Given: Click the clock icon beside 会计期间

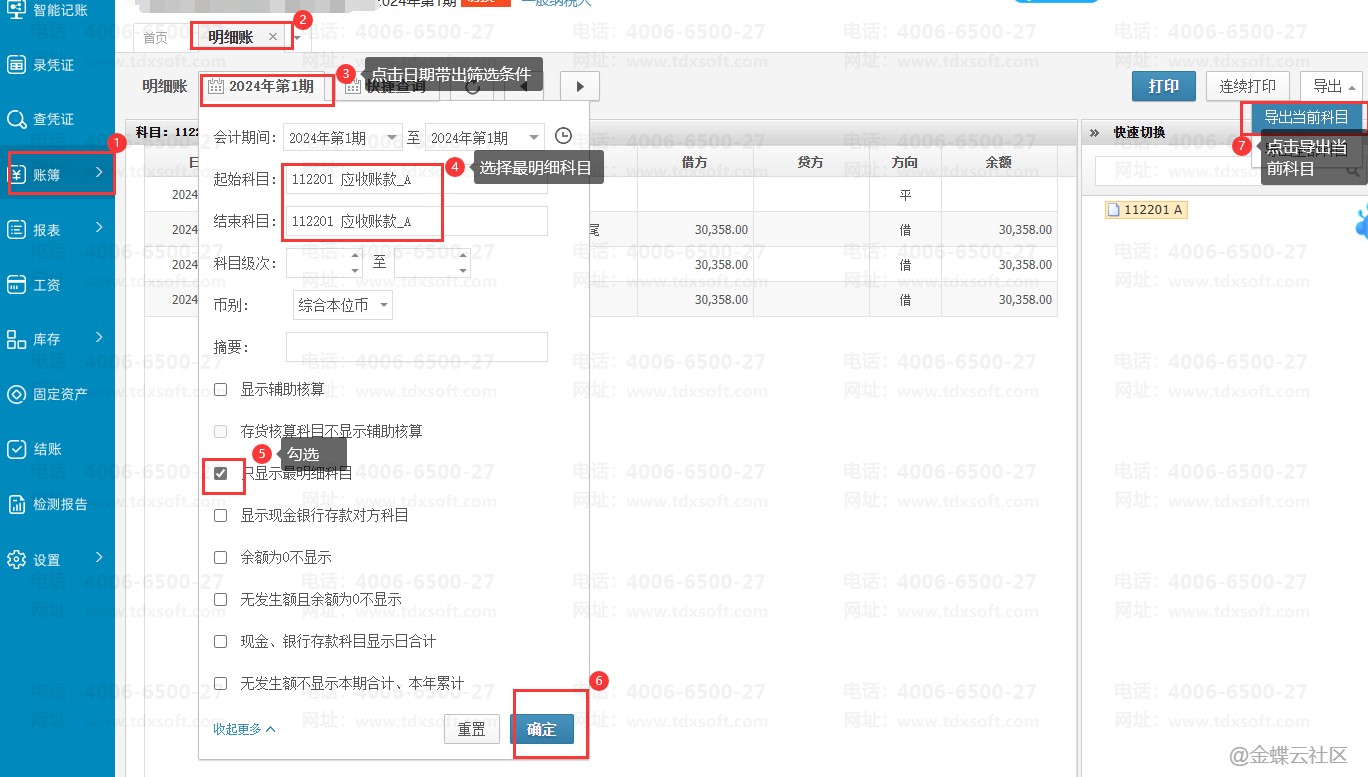Looking at the screenshot, I should [564, 137].
